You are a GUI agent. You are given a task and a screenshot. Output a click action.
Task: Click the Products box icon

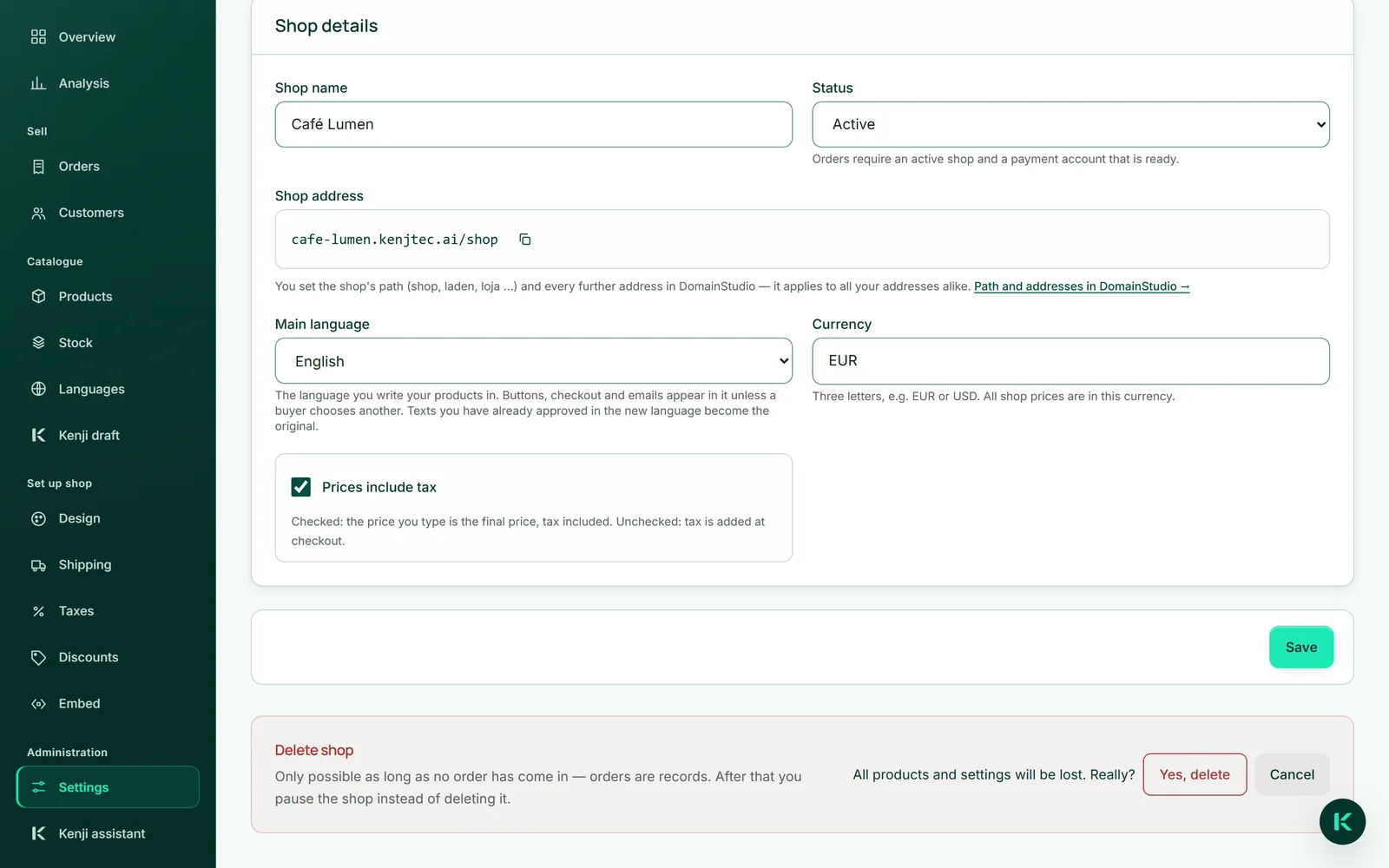point(38,296)
